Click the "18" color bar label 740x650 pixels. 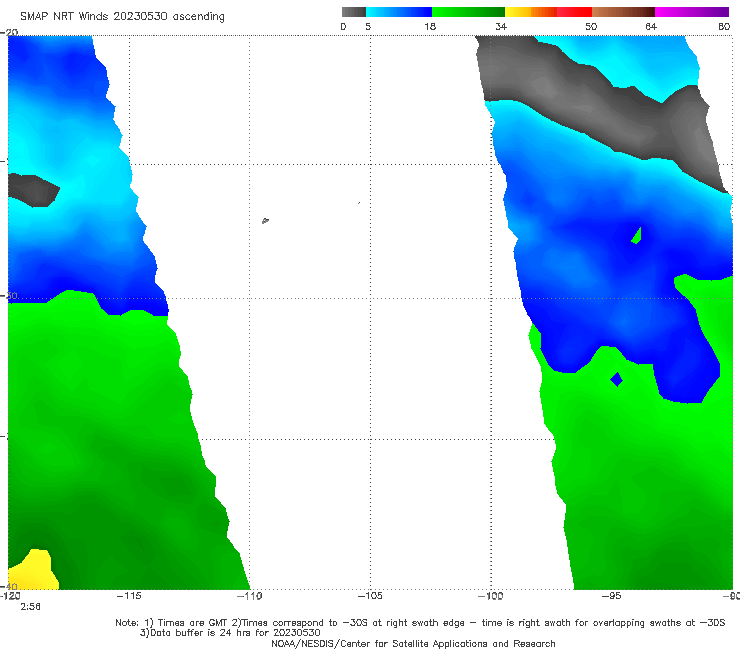(430, 26)
